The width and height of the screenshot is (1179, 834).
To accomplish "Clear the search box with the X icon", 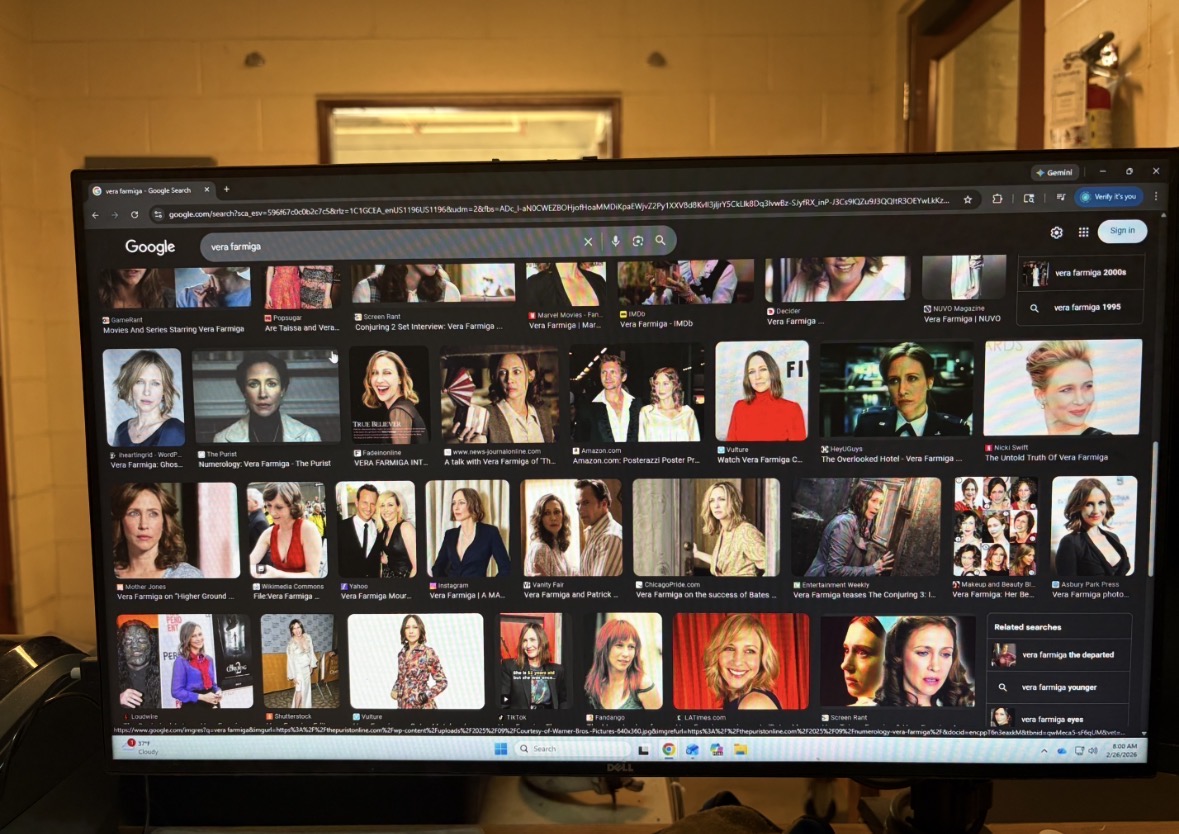I will [x=588, y=241].
